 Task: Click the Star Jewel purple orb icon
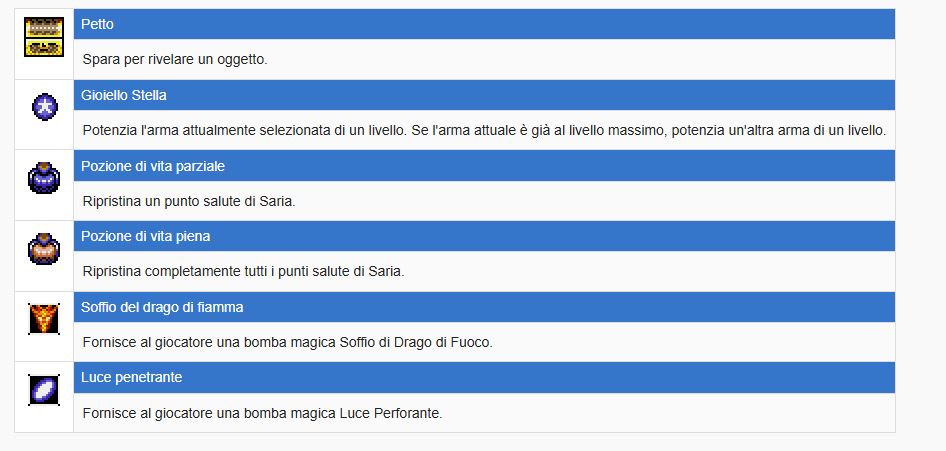45,107
